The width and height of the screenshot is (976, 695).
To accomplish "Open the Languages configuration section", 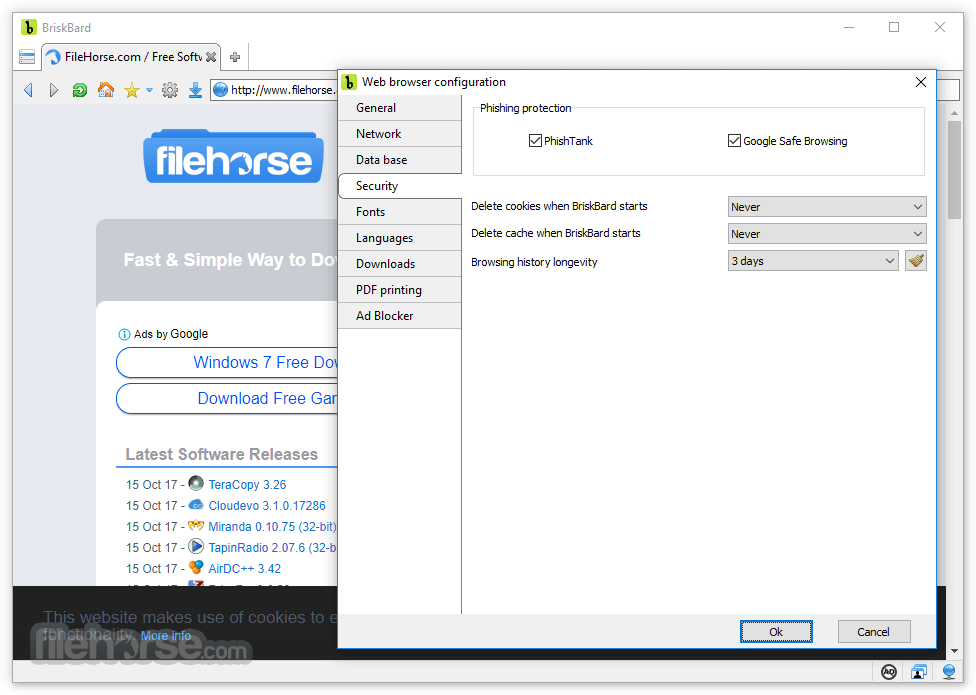I will [400, 238].
